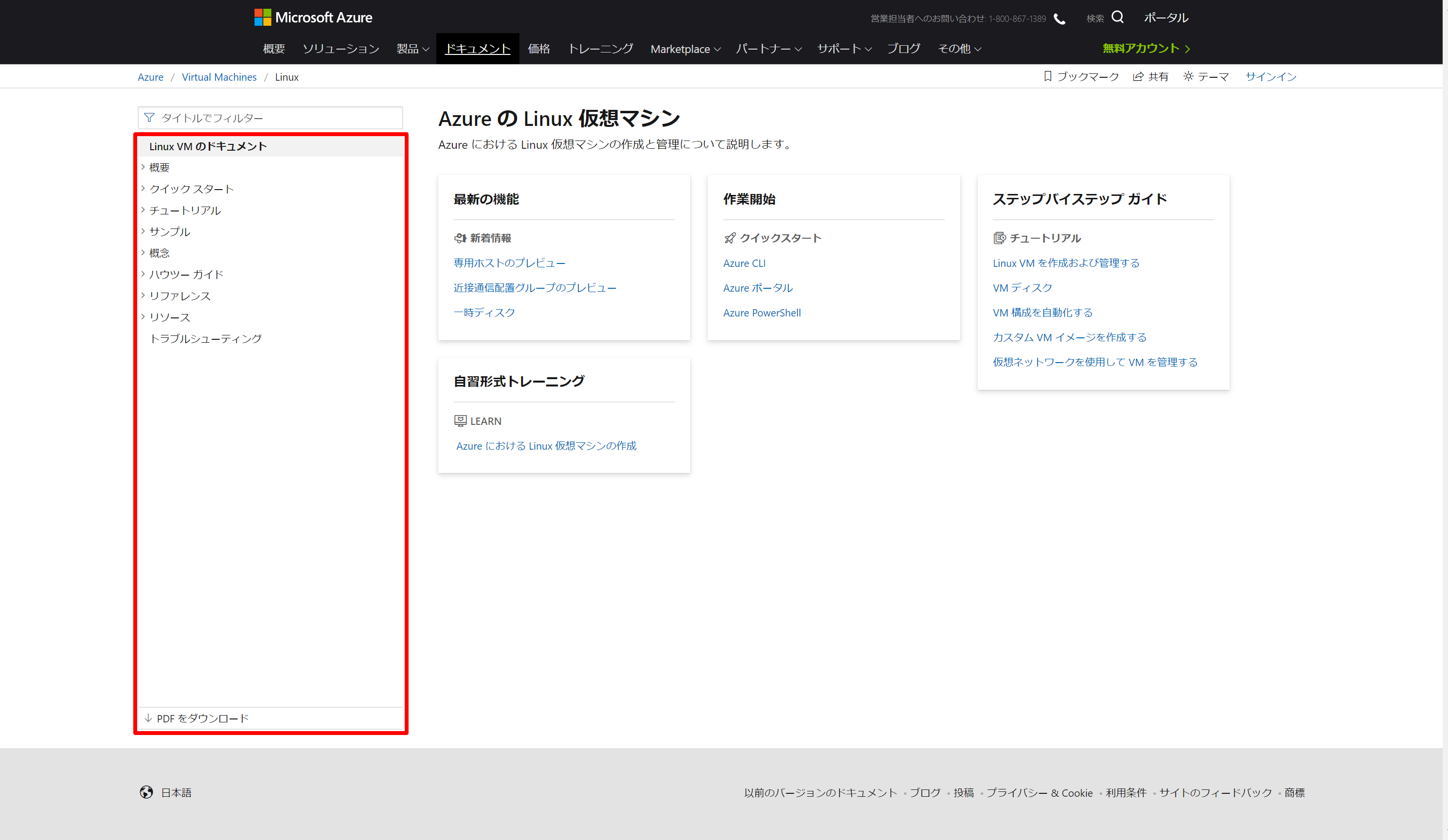Open theme selector with sun icon
Screen dimensions: 1448x840
[x=1188, y=76]
